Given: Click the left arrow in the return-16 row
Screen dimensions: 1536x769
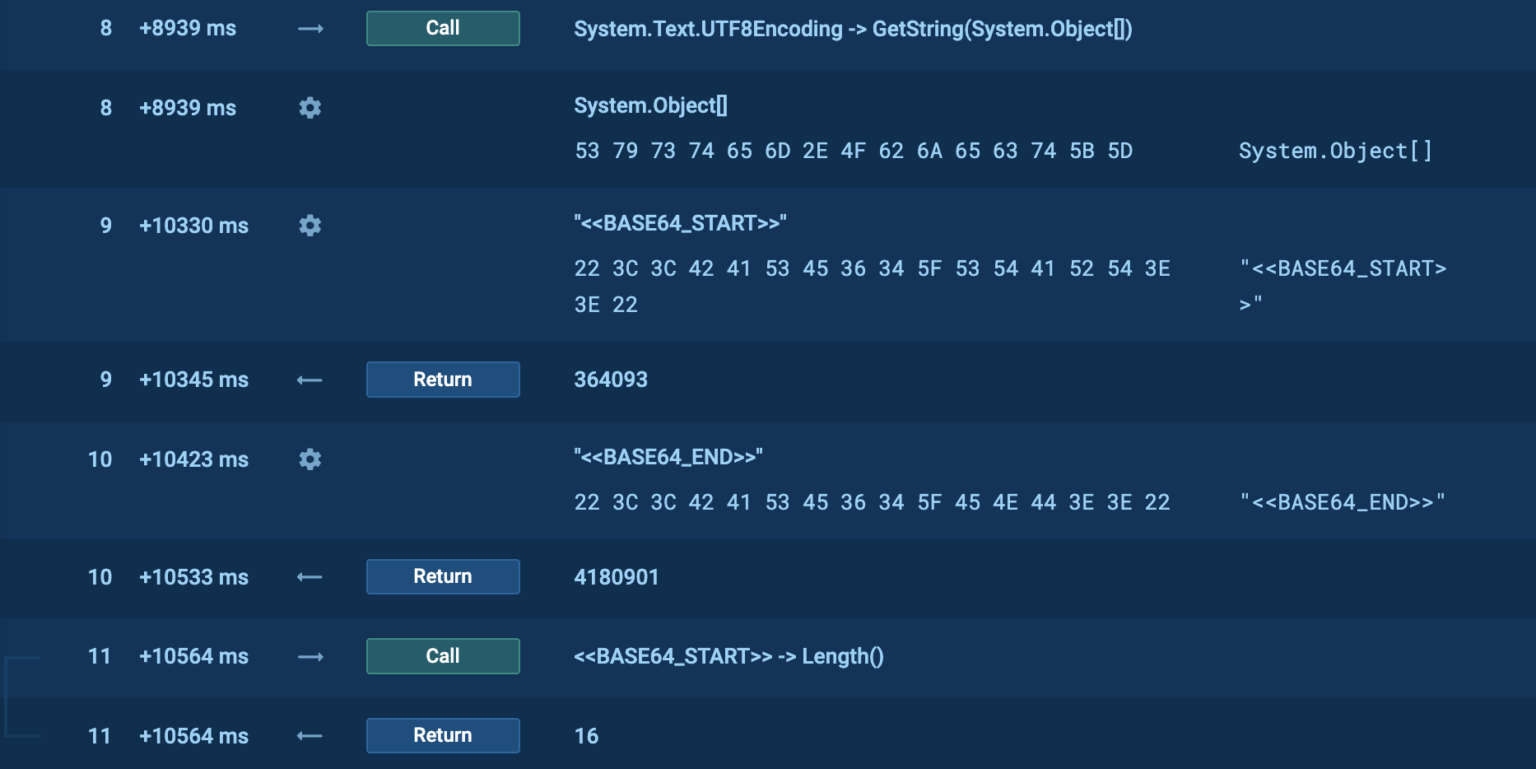Looking at the screenshot, I should pyautogui.click(x=310, y=736).
